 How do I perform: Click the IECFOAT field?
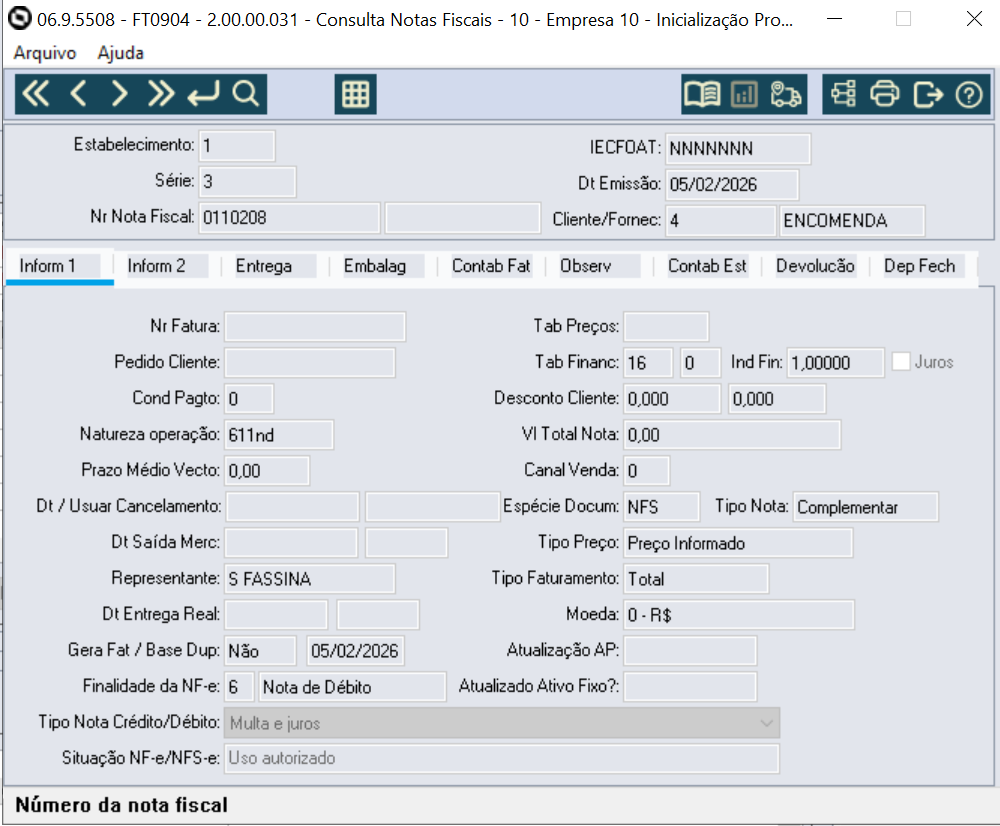coord(738,149)
